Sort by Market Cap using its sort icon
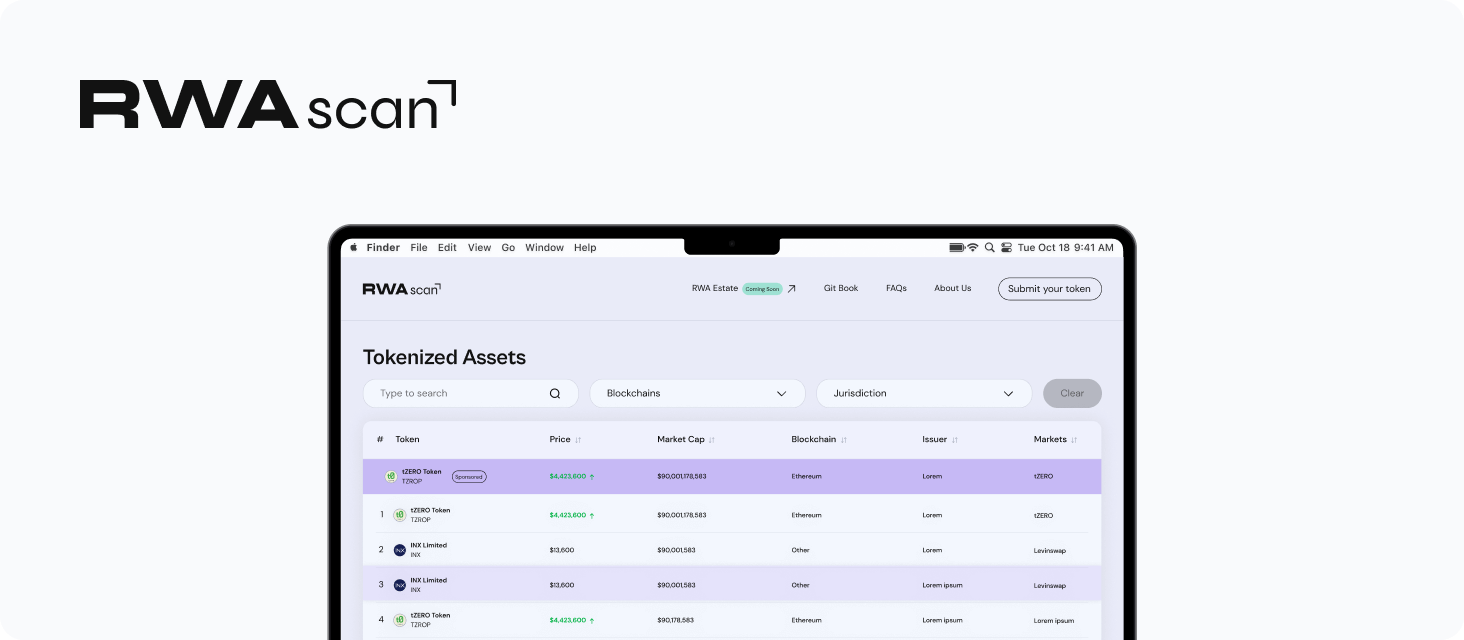 pos(712,440)
